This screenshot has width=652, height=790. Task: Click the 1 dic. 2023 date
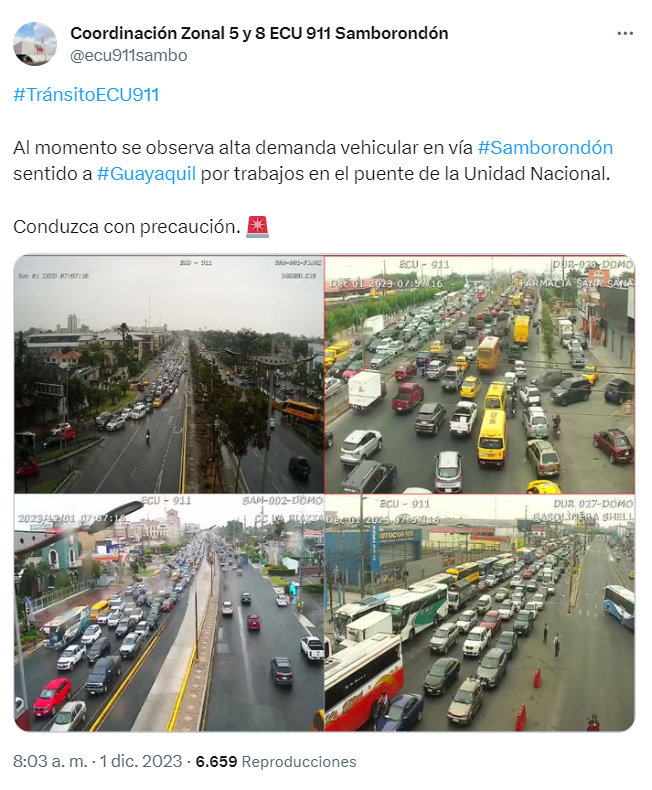tap(140, 761)
